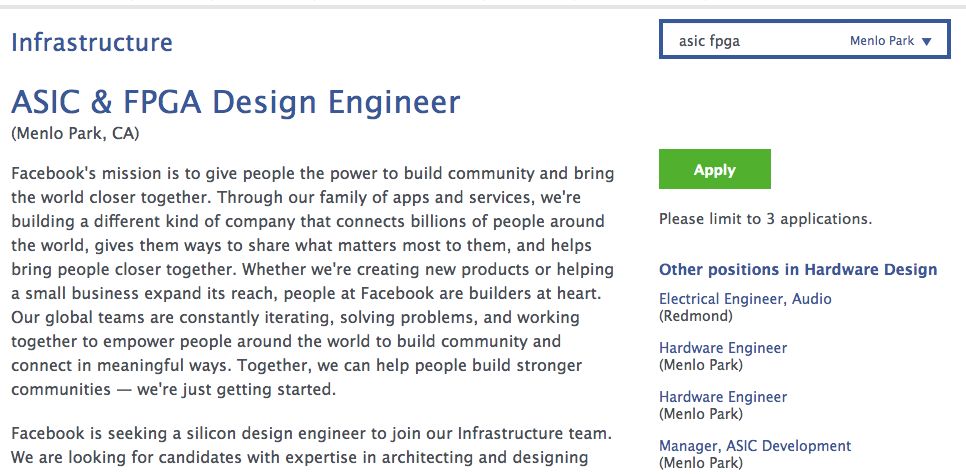Click the blue triangle arrow in search box
Image resolution: width=966 pixels, height=474 pixels.
(x=926, y=42)
